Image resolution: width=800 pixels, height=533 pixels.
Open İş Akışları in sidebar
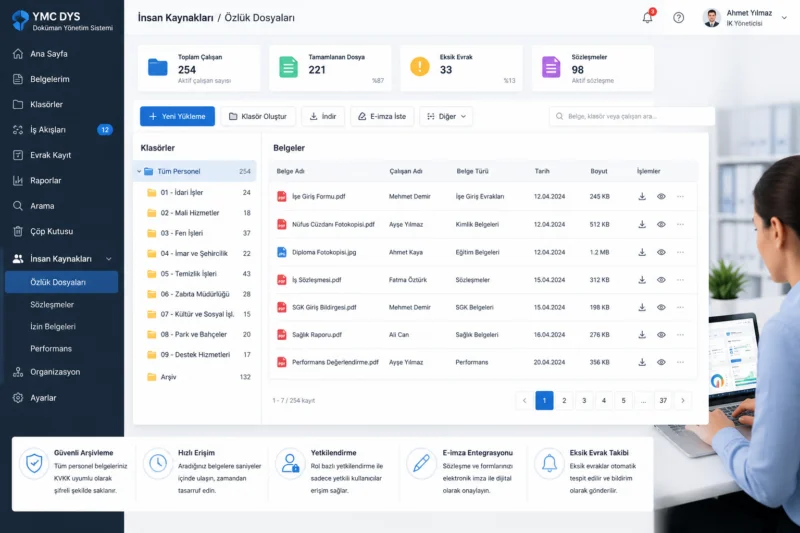[x=62, y=130]
